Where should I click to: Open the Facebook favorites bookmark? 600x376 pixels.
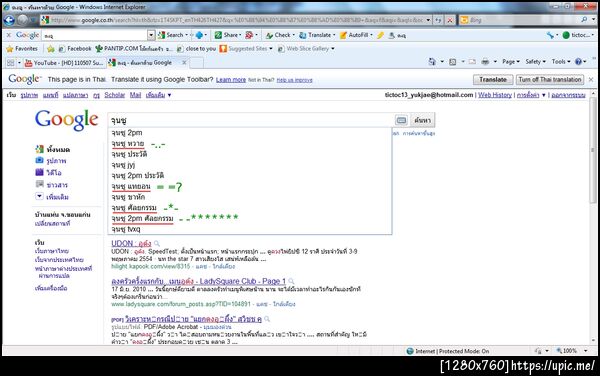pyautogui.click(x=75, y=49)
